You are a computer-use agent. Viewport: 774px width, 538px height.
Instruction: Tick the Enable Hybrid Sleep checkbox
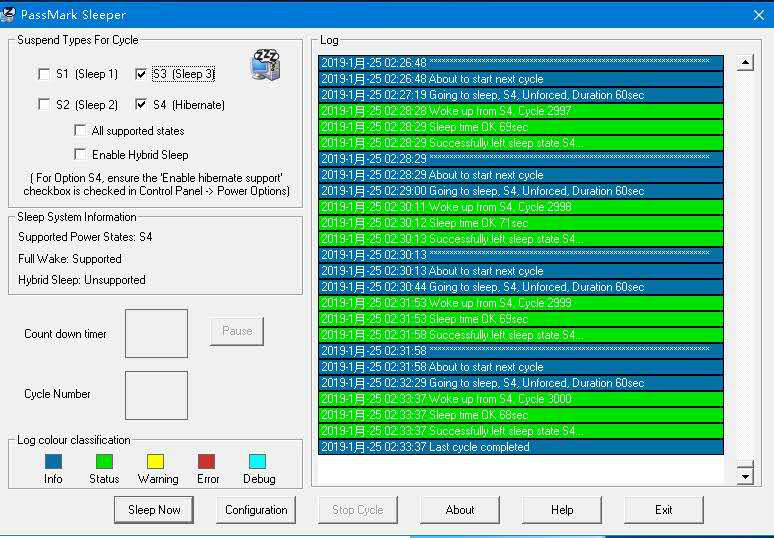(x=80, y=155)
